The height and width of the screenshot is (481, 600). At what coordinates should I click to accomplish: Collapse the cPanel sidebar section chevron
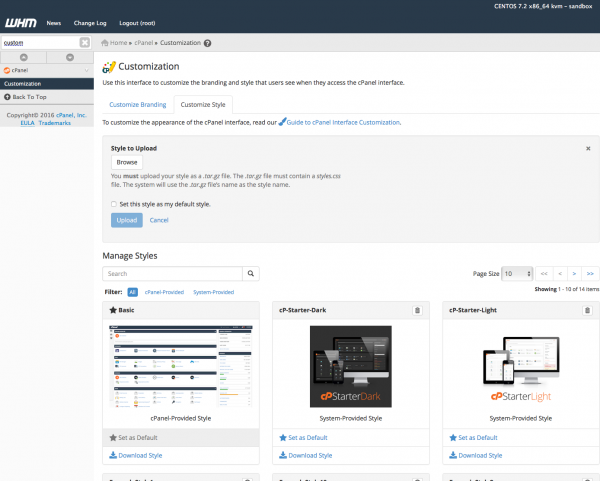coord(86,70)
